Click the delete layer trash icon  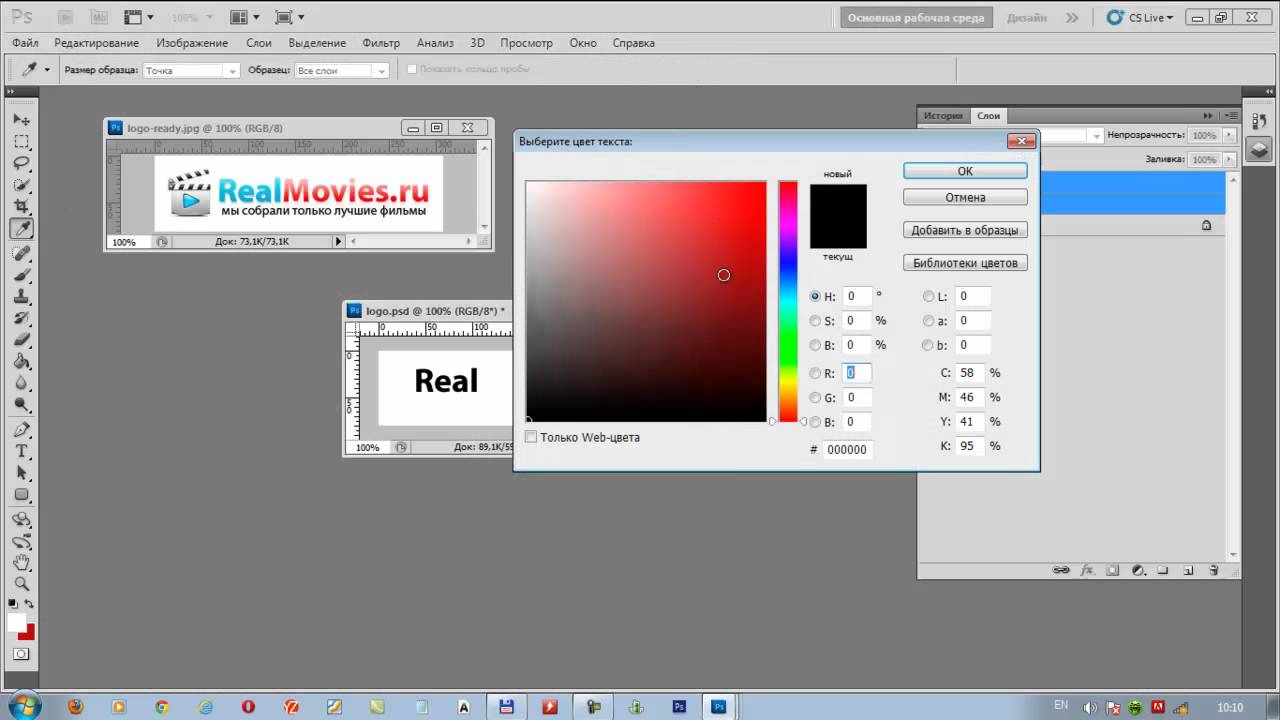click(x=1214, y=570)
